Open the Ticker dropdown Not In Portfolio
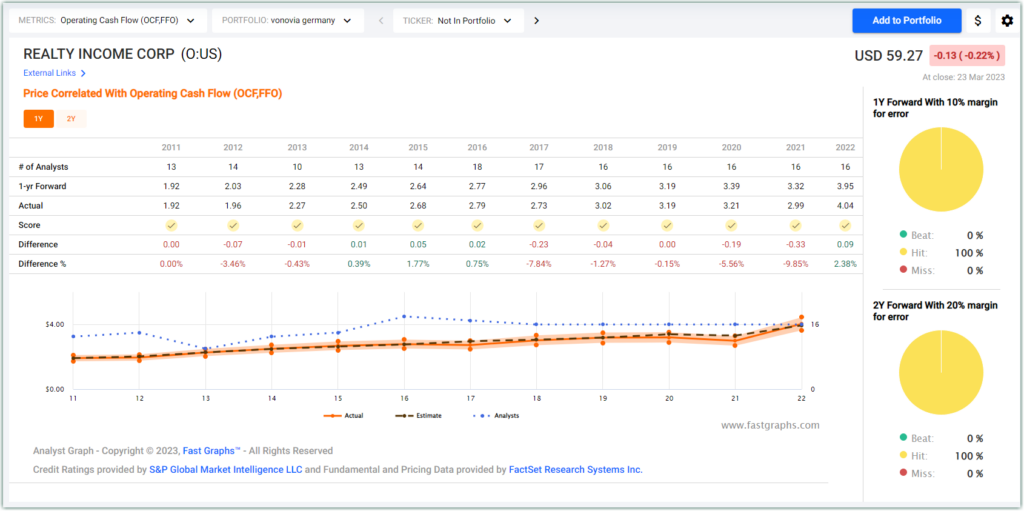Screen dimensions: 1024x511 (459, 21)
